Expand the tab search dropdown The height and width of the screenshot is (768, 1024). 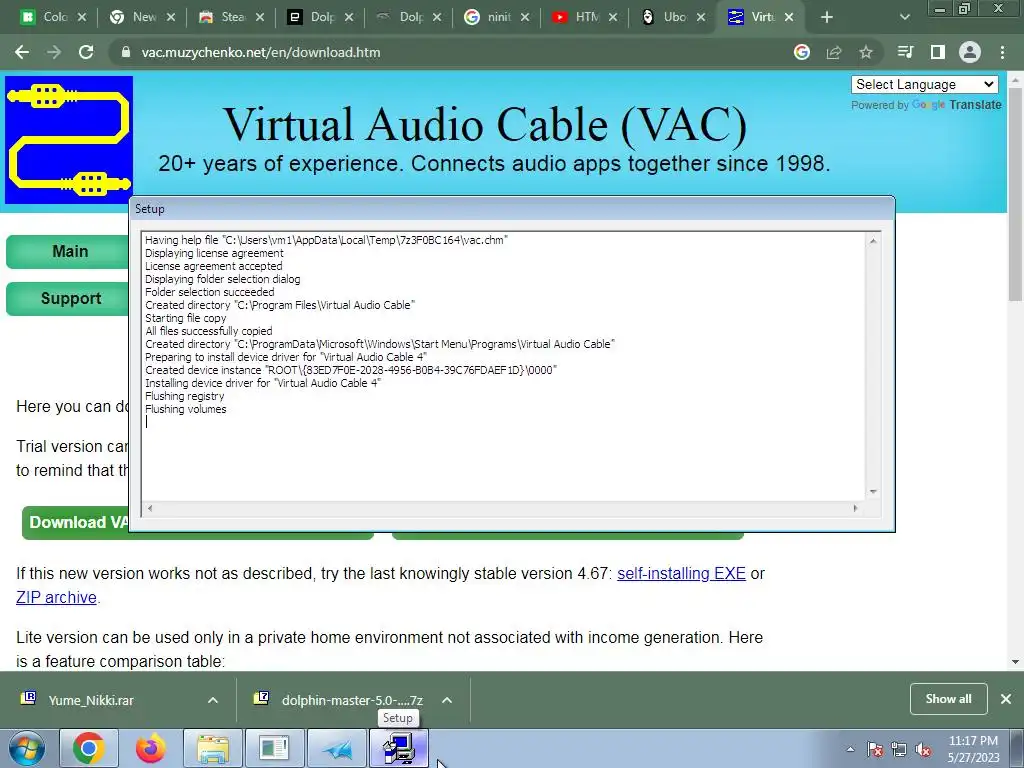point(904,17)
